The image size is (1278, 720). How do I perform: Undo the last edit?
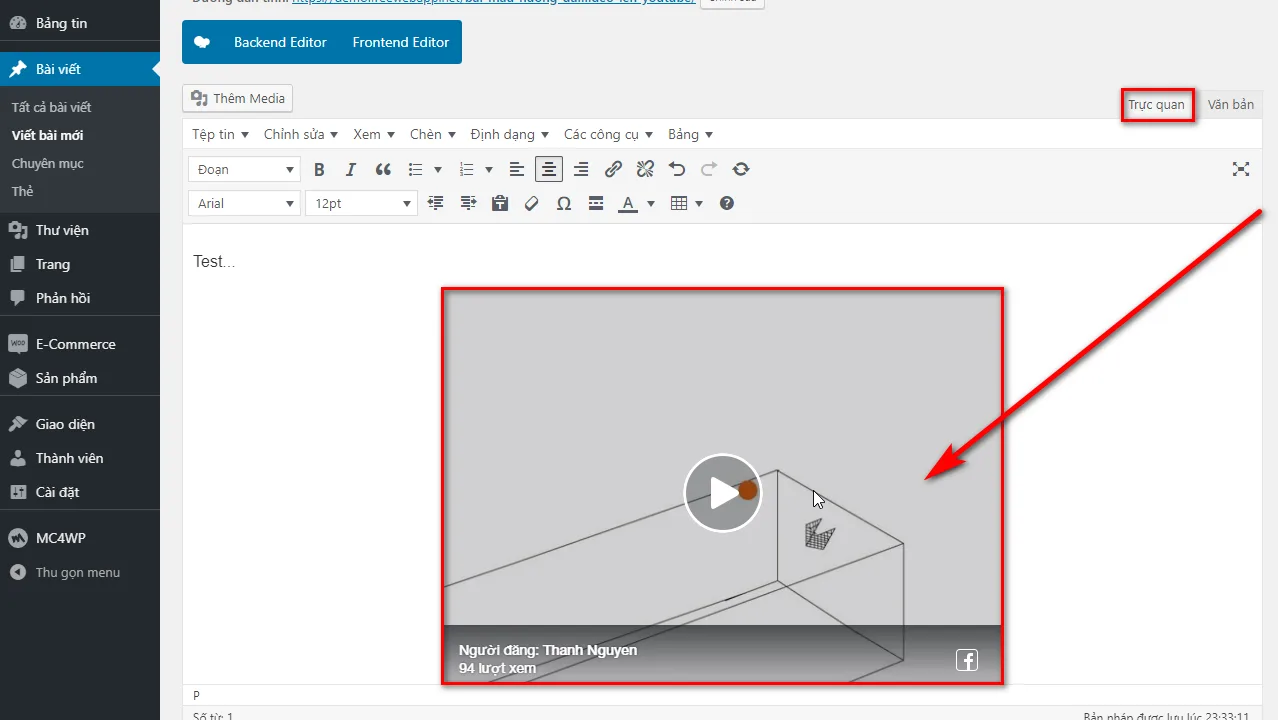click(x=677, y=170)
